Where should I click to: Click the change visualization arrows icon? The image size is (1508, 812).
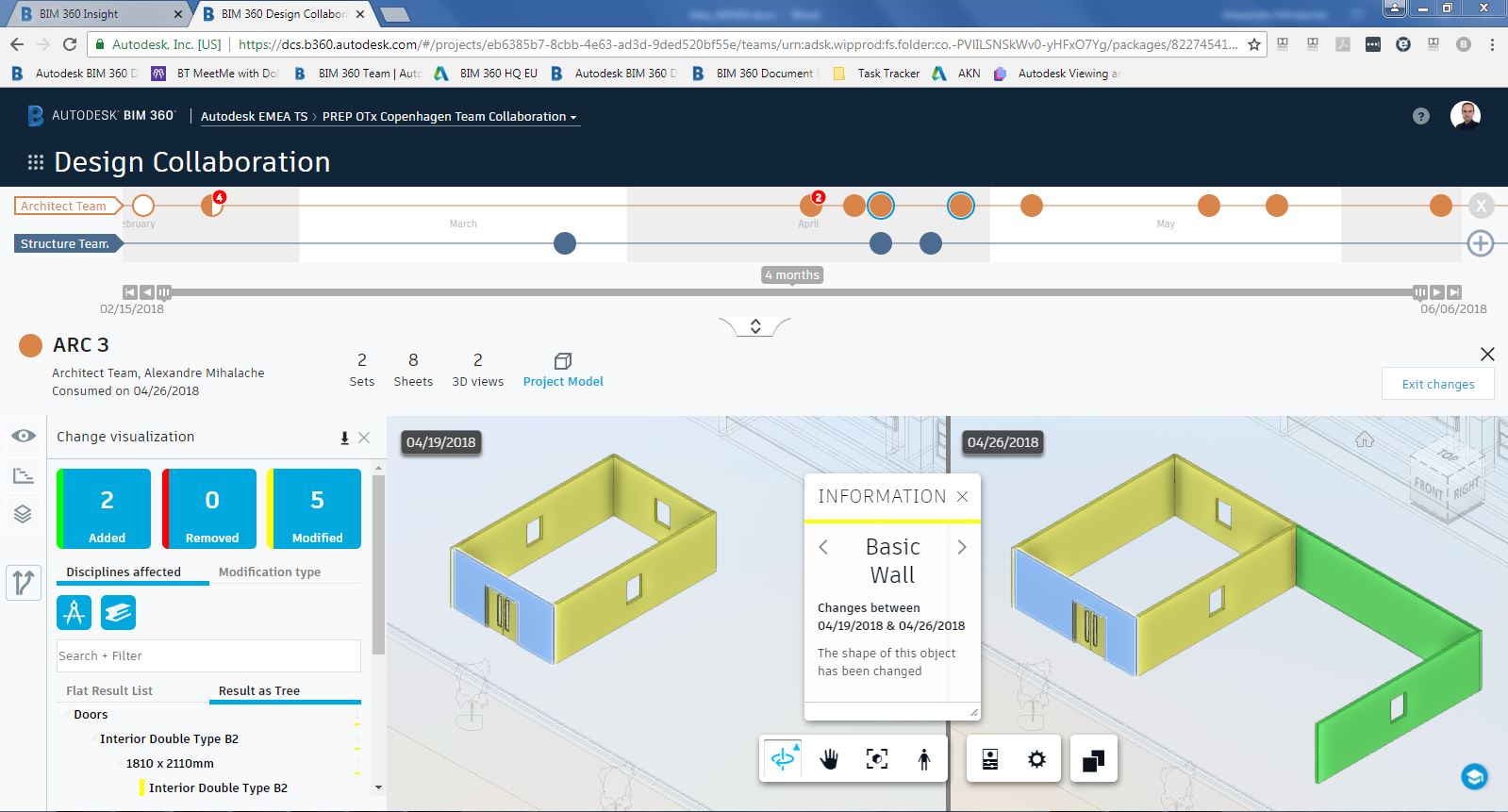click(24, 582)
